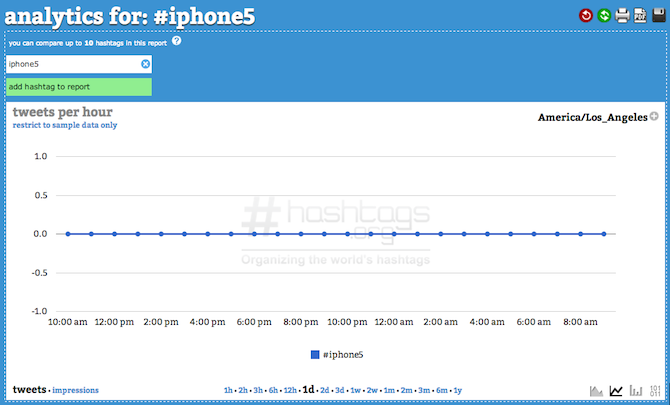
Task: Click the restrict to sample data only link
Action: tap(65, 125)
